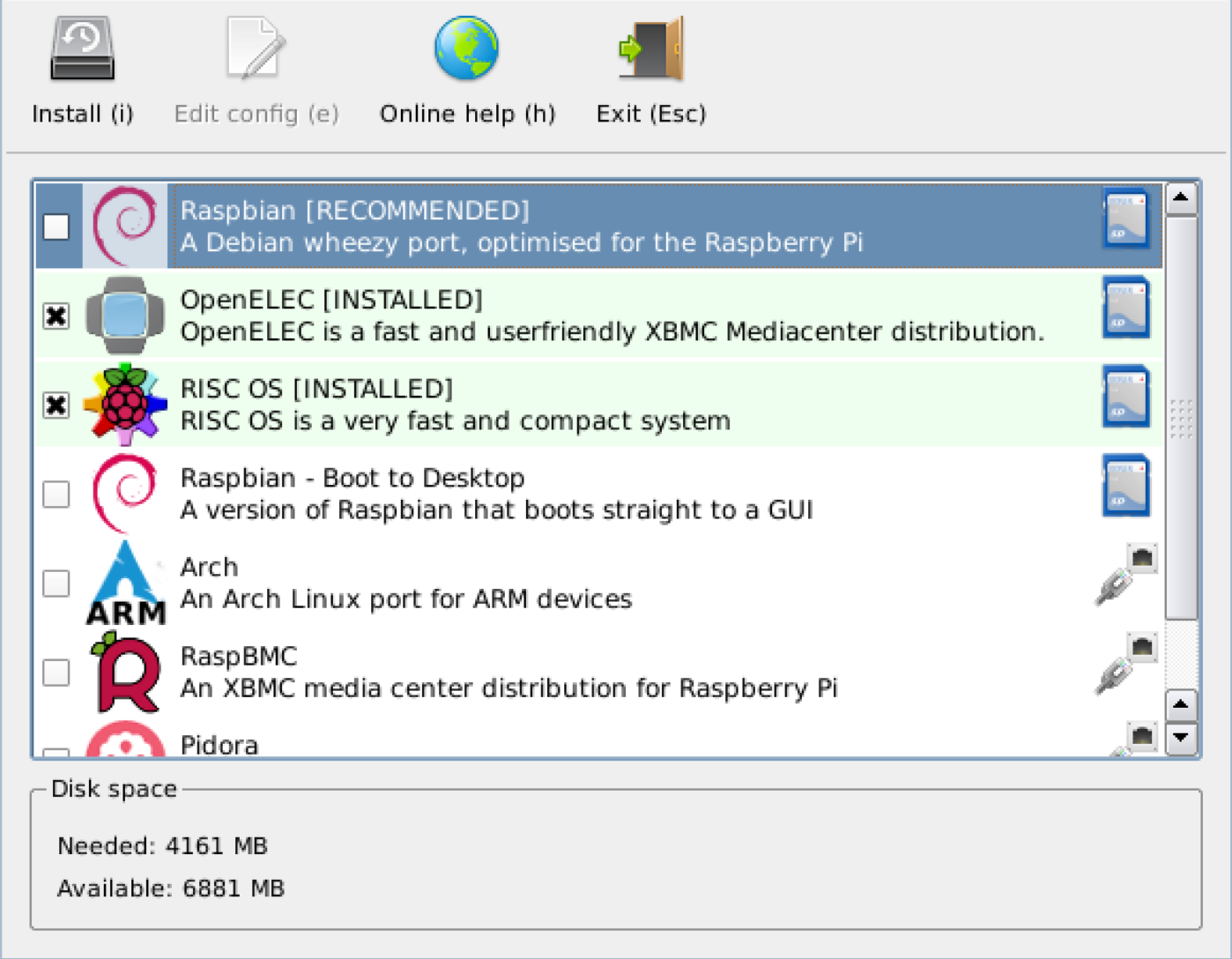
Task: Select the 'Arch' title text
Action: pyautogui.click(x=209, y=567)
